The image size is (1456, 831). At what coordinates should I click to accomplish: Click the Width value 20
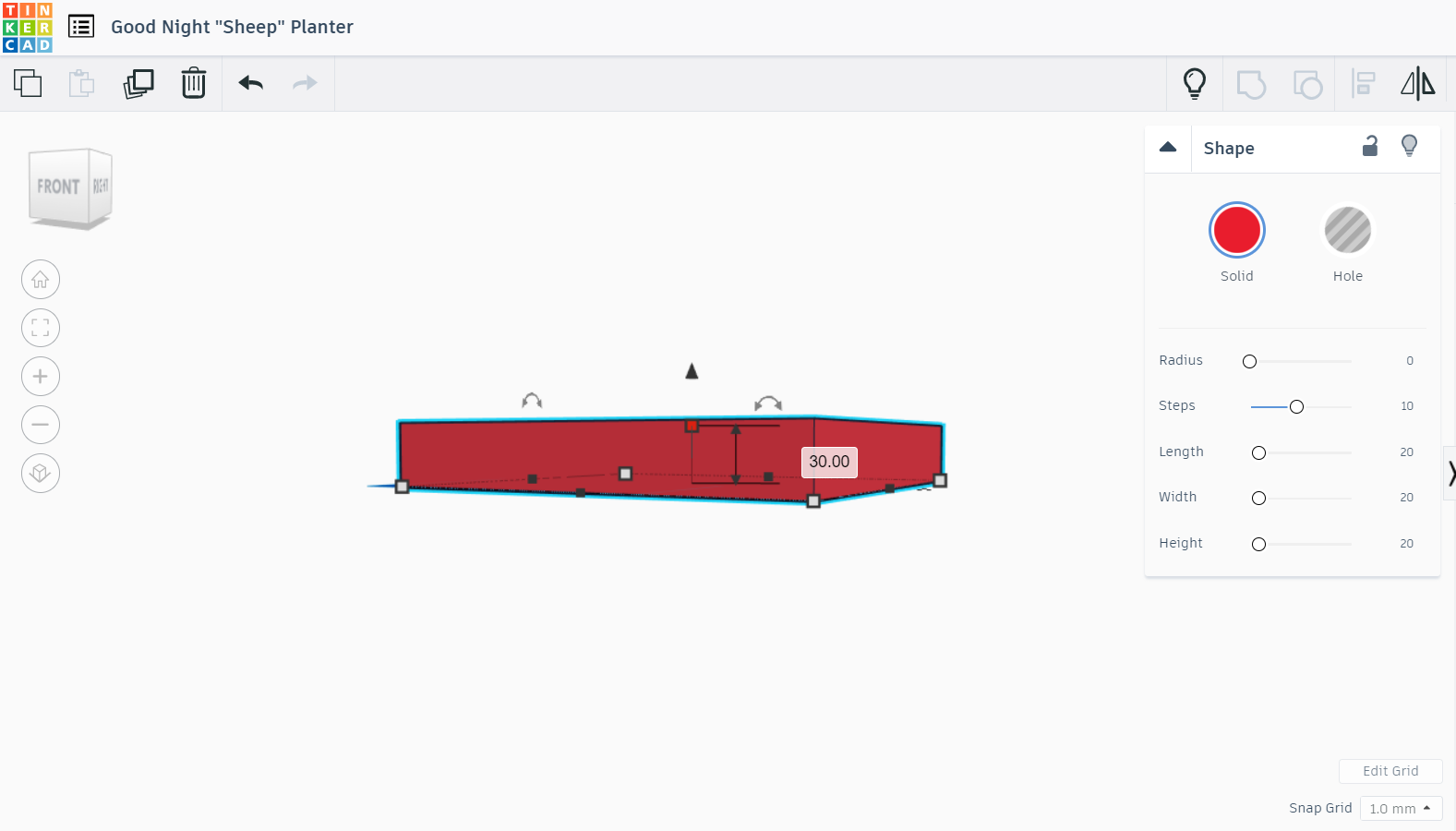click(x=1407, y=498)
